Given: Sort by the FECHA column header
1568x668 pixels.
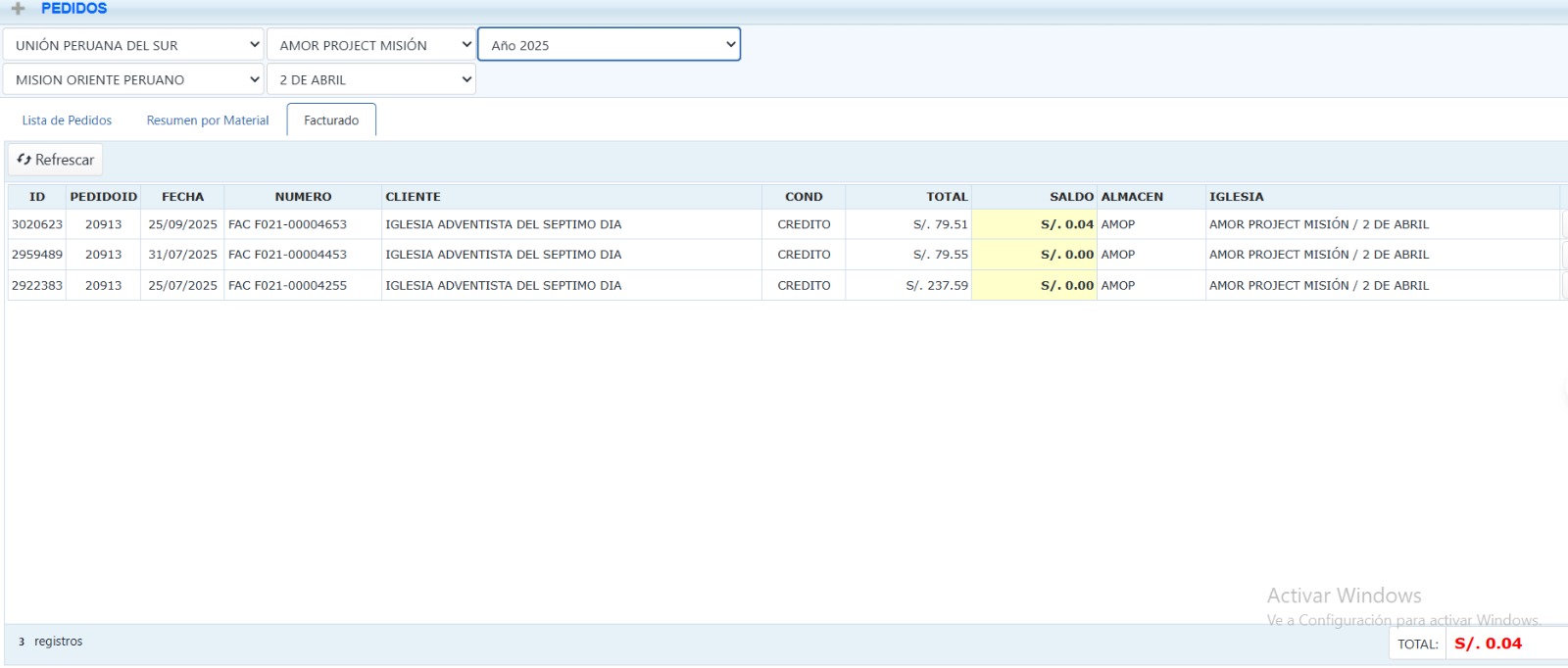Looking at the screenshot, I should pyautogui.click(x=182, y=197).
